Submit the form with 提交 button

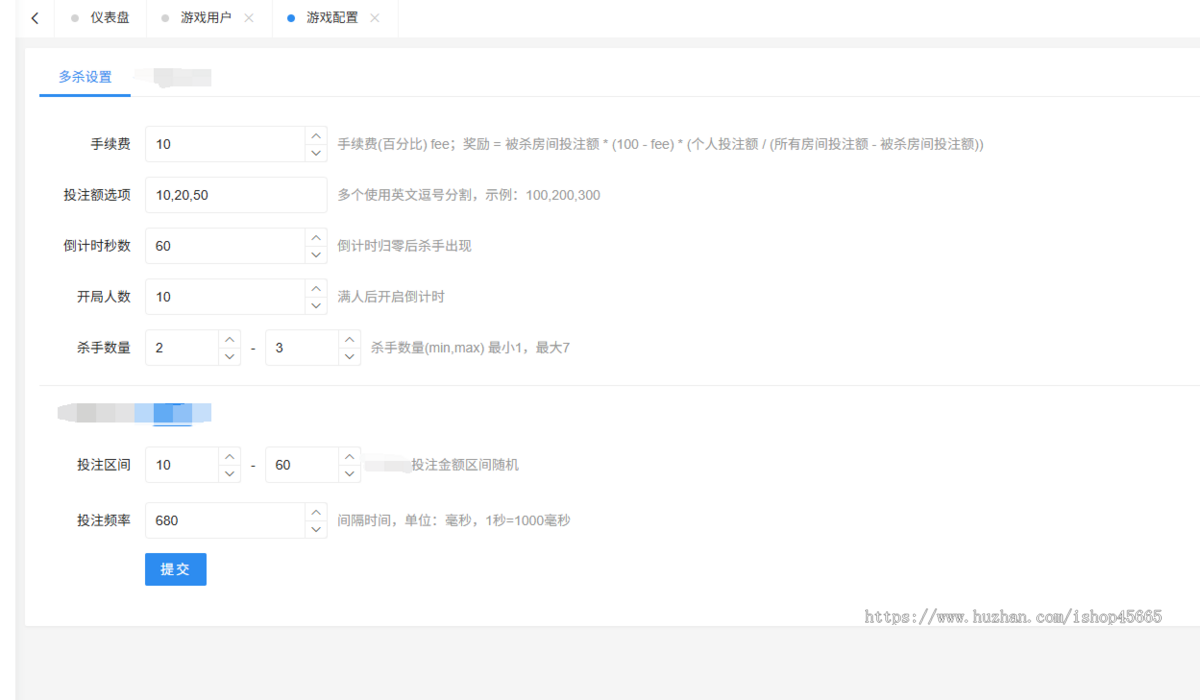tap(176, 569)
